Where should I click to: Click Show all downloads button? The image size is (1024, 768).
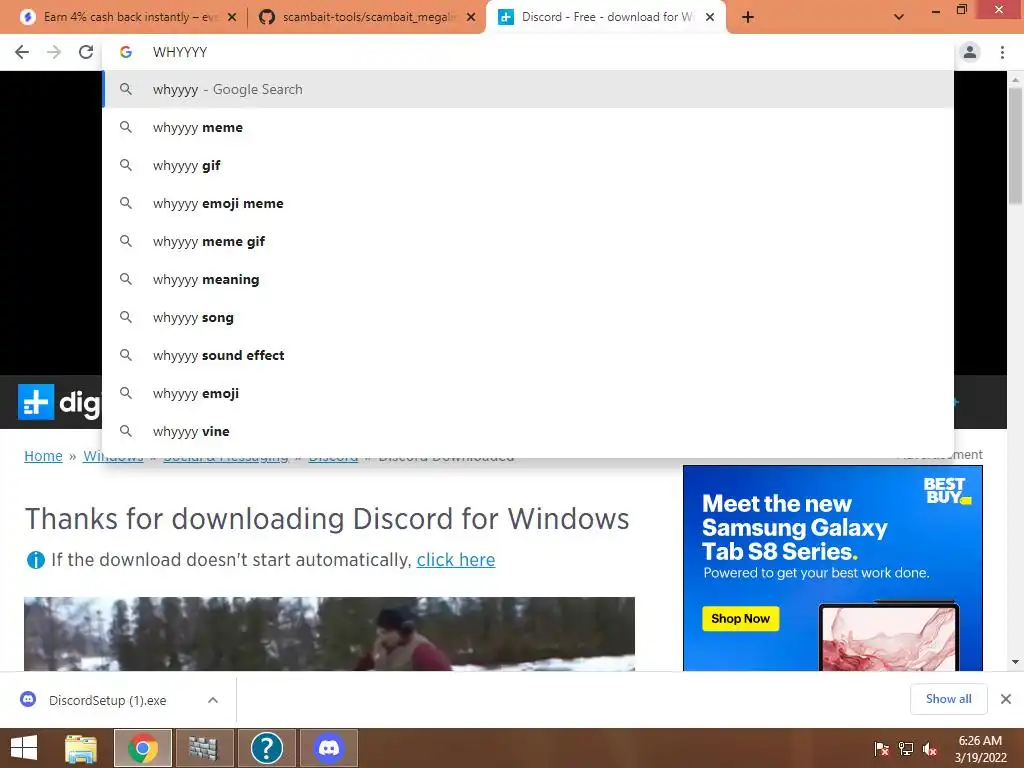(x=948, y=699)
